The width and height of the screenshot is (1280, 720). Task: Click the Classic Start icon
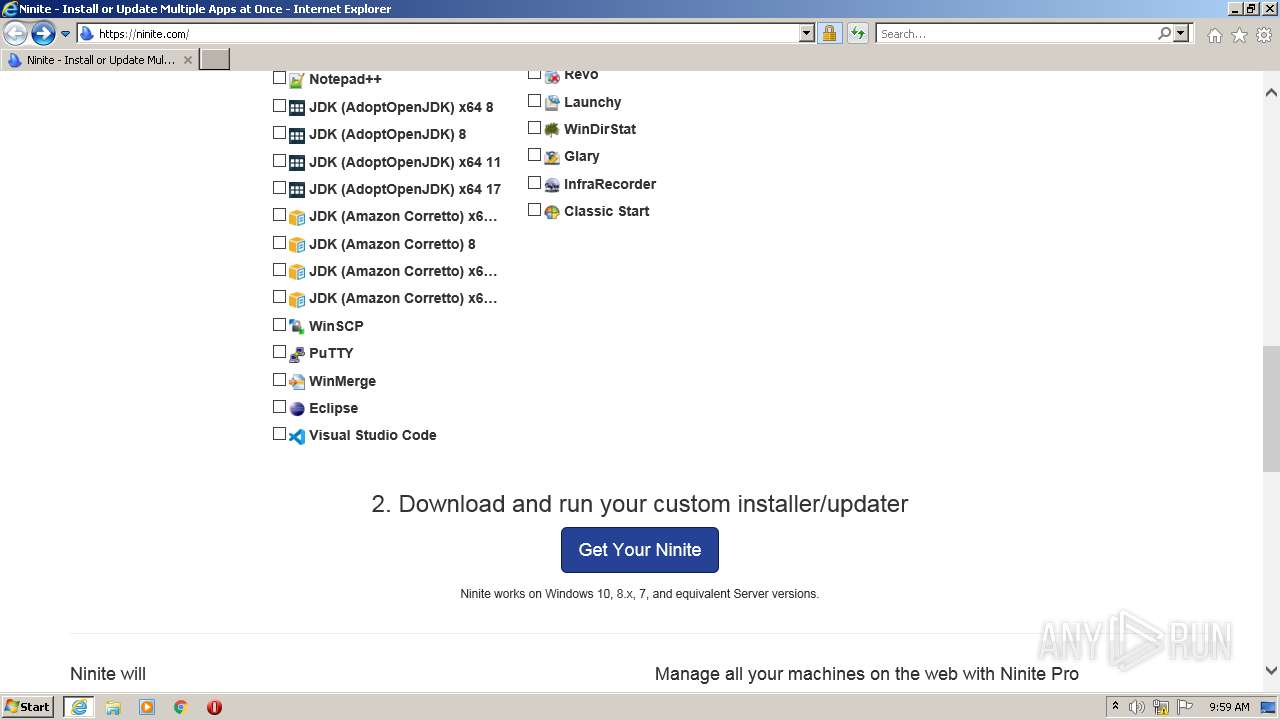coord(551,212)
